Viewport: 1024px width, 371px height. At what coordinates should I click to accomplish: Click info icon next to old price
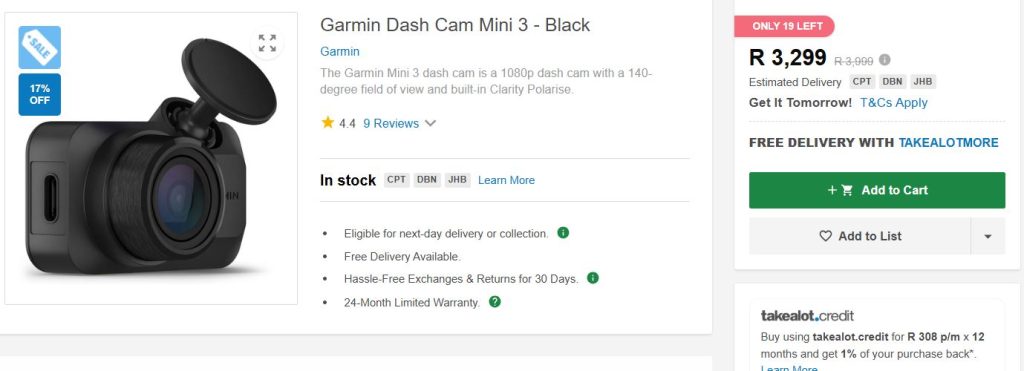click(884, 59)
